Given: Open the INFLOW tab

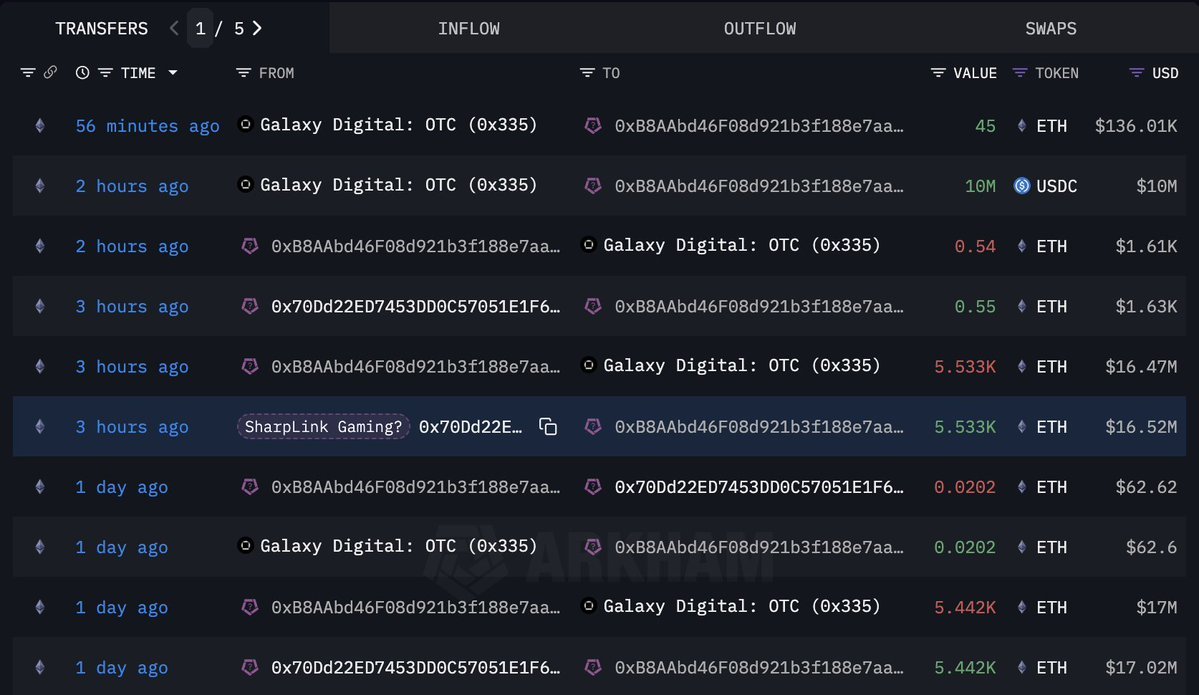Looking at the screenshot, I should click(x=468, y=28).
